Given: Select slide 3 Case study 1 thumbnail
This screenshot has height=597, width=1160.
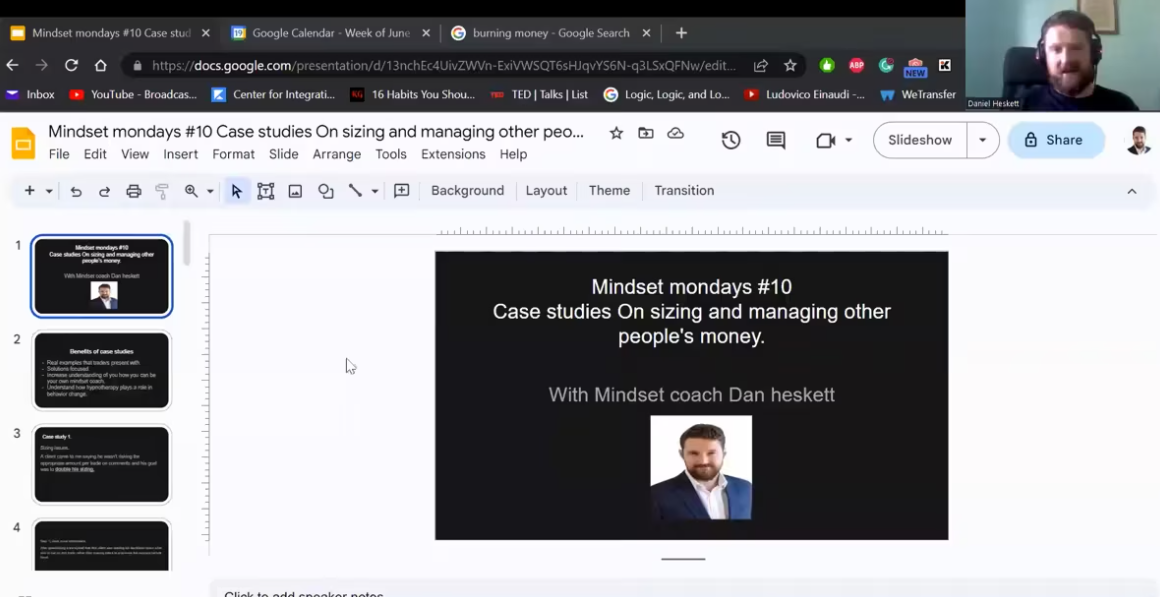Looking at the screenshot, I should tap(101, 464).
